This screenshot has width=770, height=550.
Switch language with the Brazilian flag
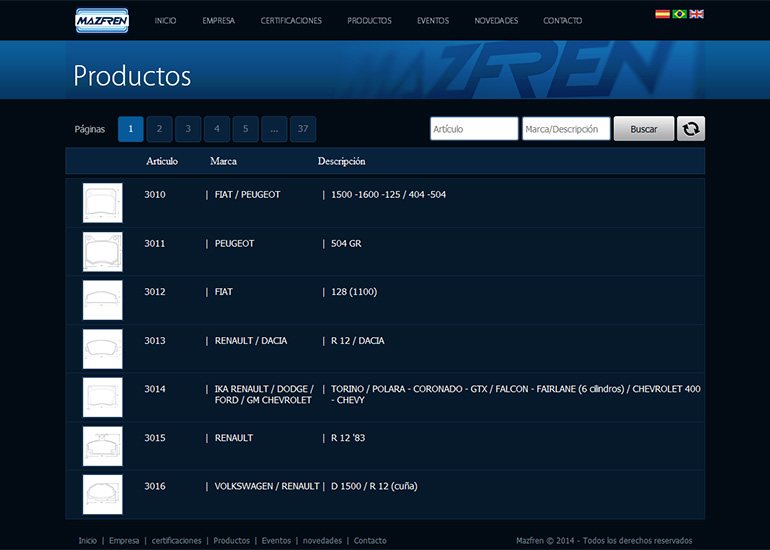(680, 14)
